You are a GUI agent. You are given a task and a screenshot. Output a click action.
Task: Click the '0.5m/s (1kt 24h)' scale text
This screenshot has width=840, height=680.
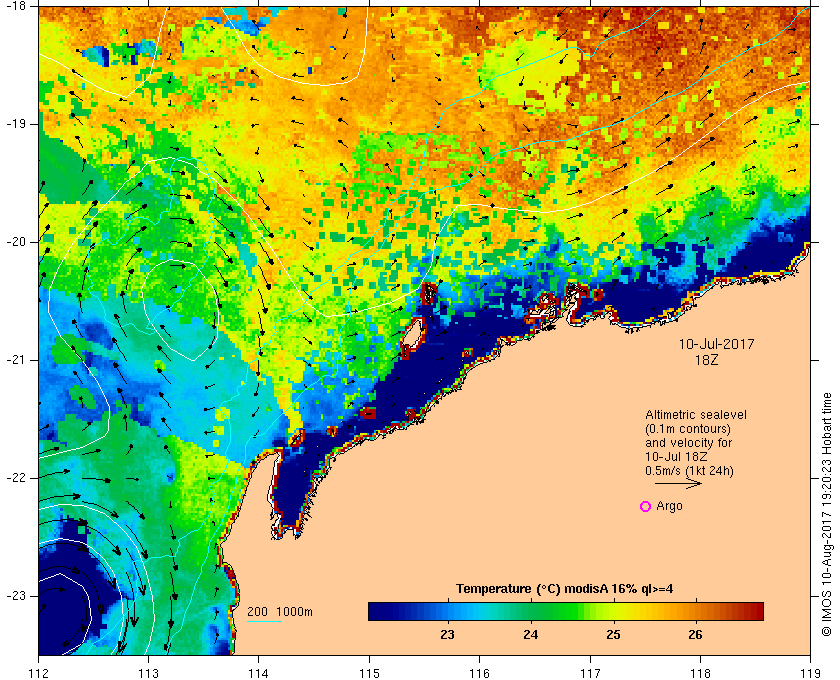click(x=689, y=471)
